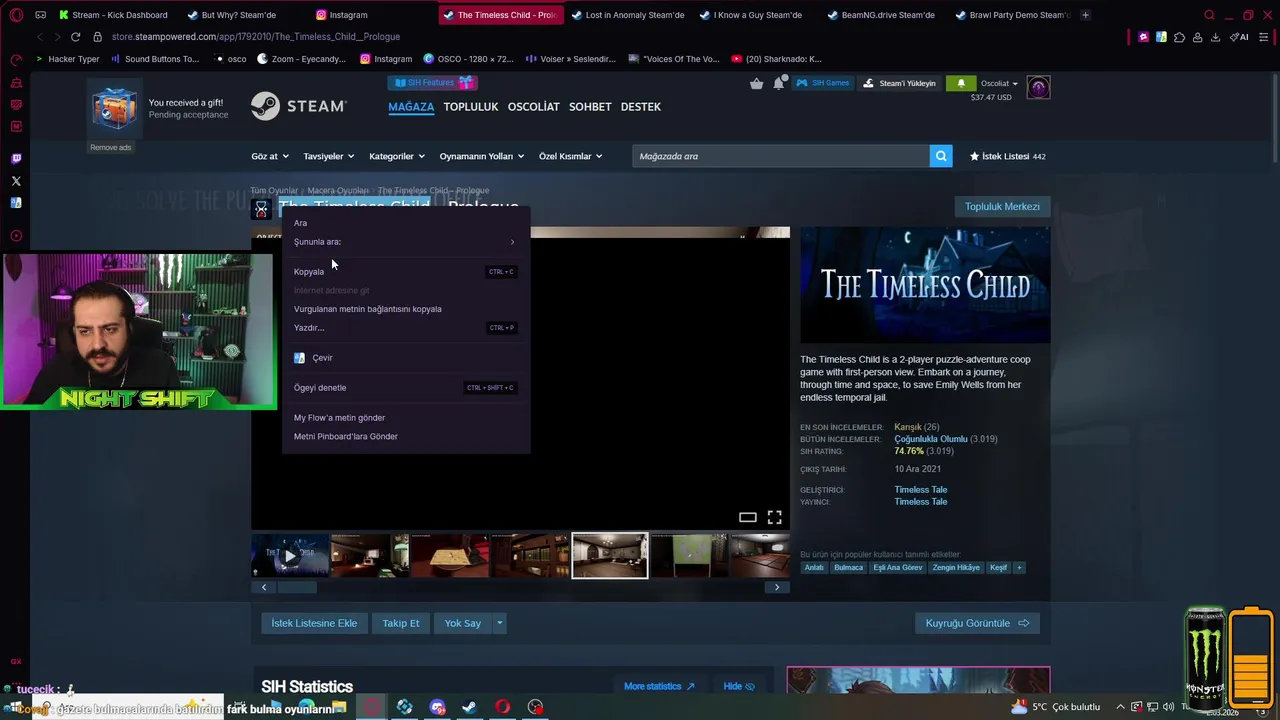Open the extensions cube icon in the toolbar
1280x720 pixels.
pyautogui.click(x=1179, y=37)
